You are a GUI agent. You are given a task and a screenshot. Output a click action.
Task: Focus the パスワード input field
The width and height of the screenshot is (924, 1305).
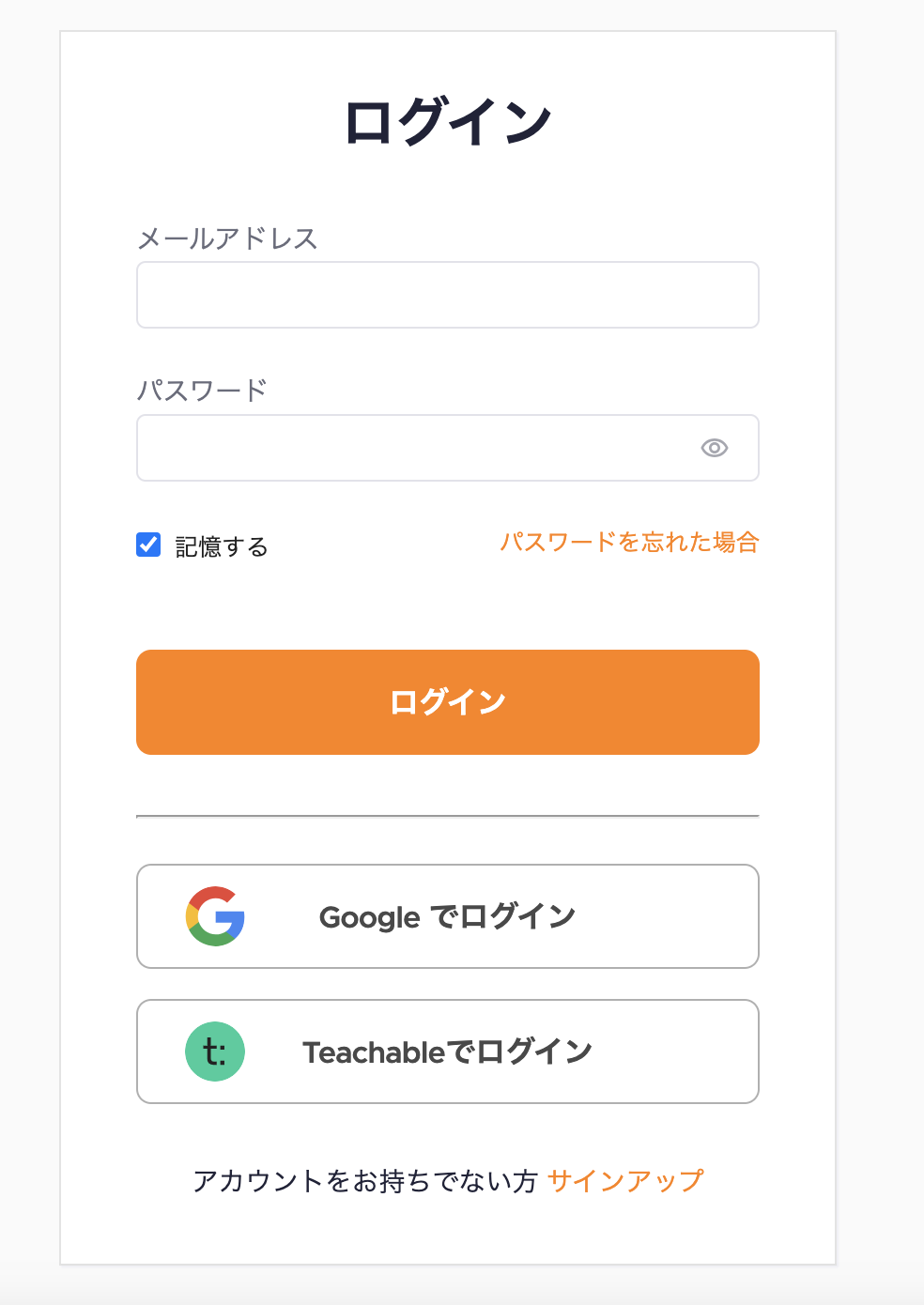click(448, 448)
